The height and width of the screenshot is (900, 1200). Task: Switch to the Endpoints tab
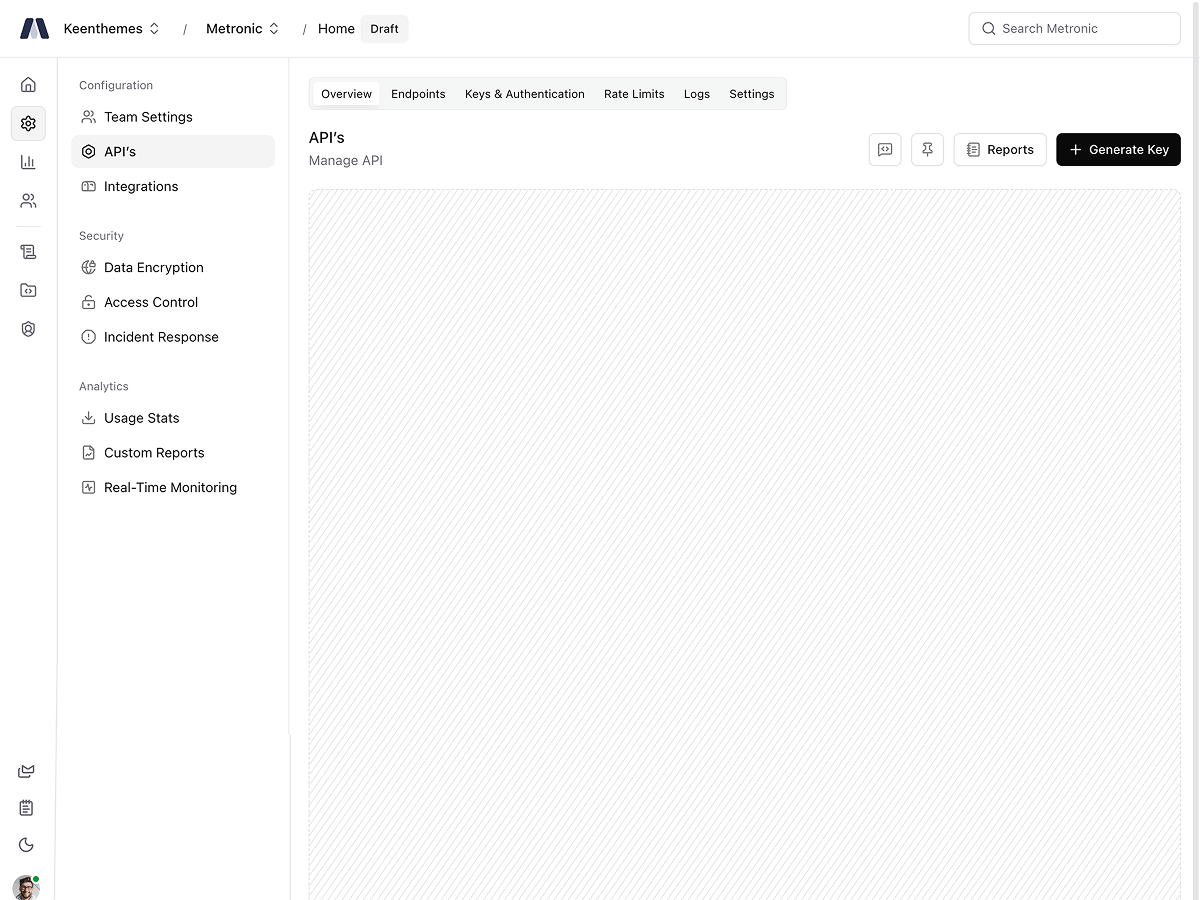point(418,94)
